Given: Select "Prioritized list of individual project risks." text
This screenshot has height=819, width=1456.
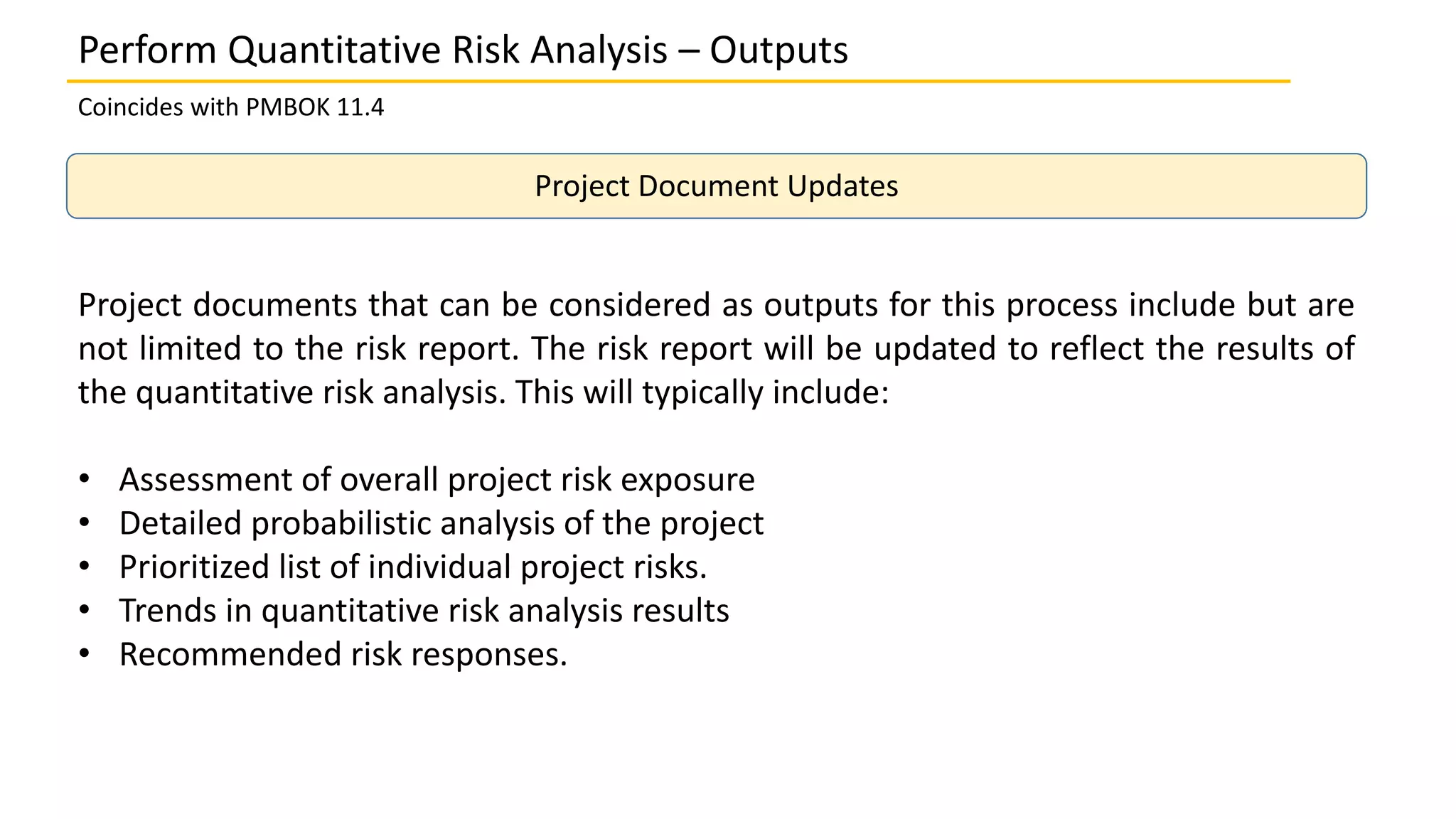Looking at the screenshot, I should click(x=412, y=567).
